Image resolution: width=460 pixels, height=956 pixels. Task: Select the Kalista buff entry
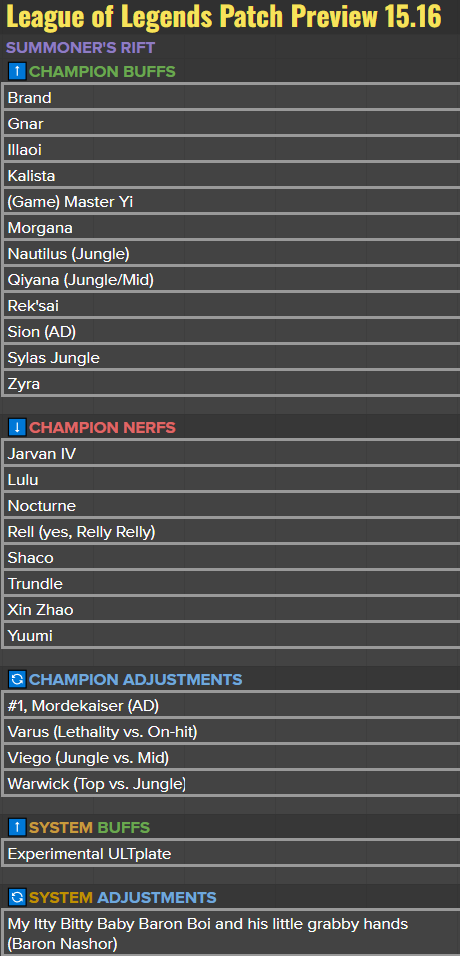tap(231, 176)
